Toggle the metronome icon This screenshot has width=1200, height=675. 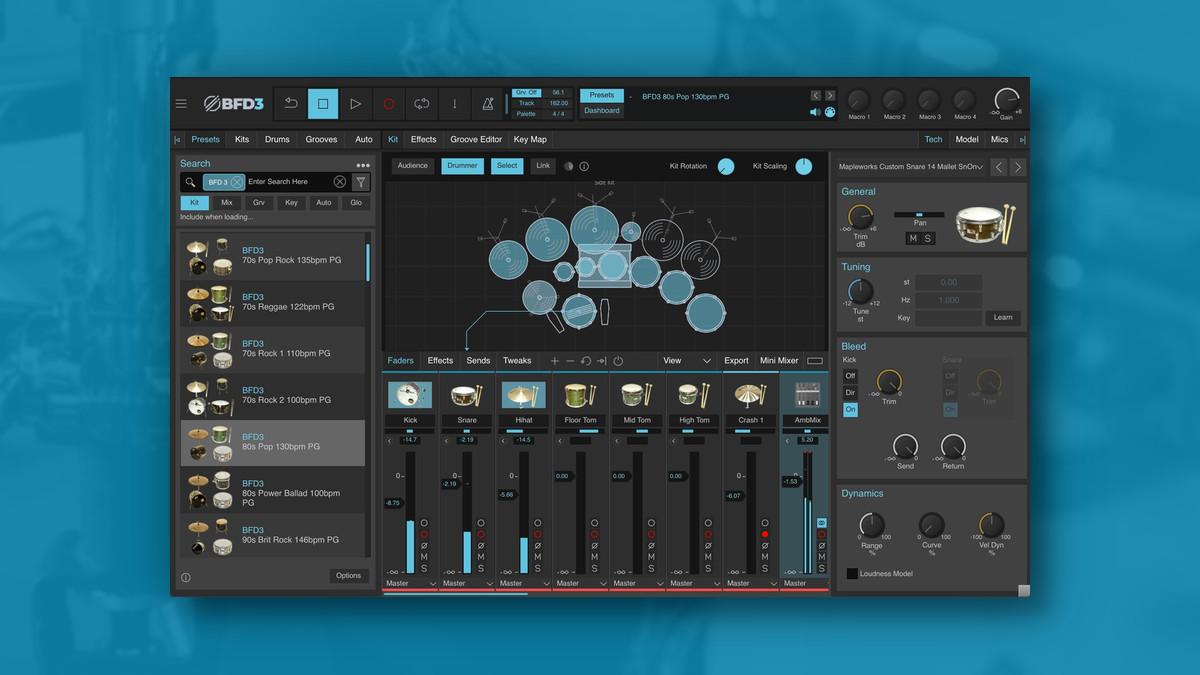tap(488, 103)
